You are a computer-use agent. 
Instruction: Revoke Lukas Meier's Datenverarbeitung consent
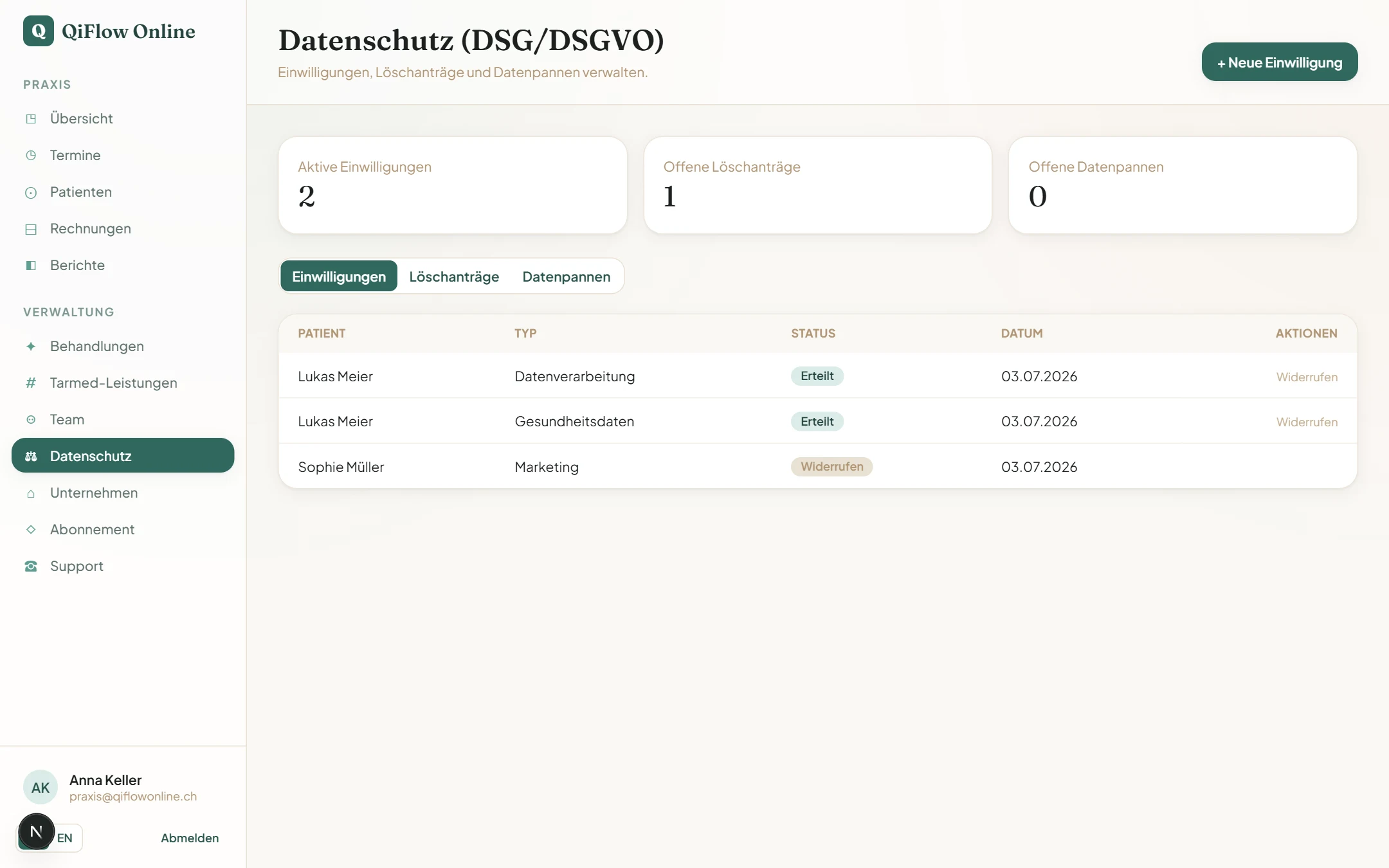pyautogui.click(x=1307, y=377)
